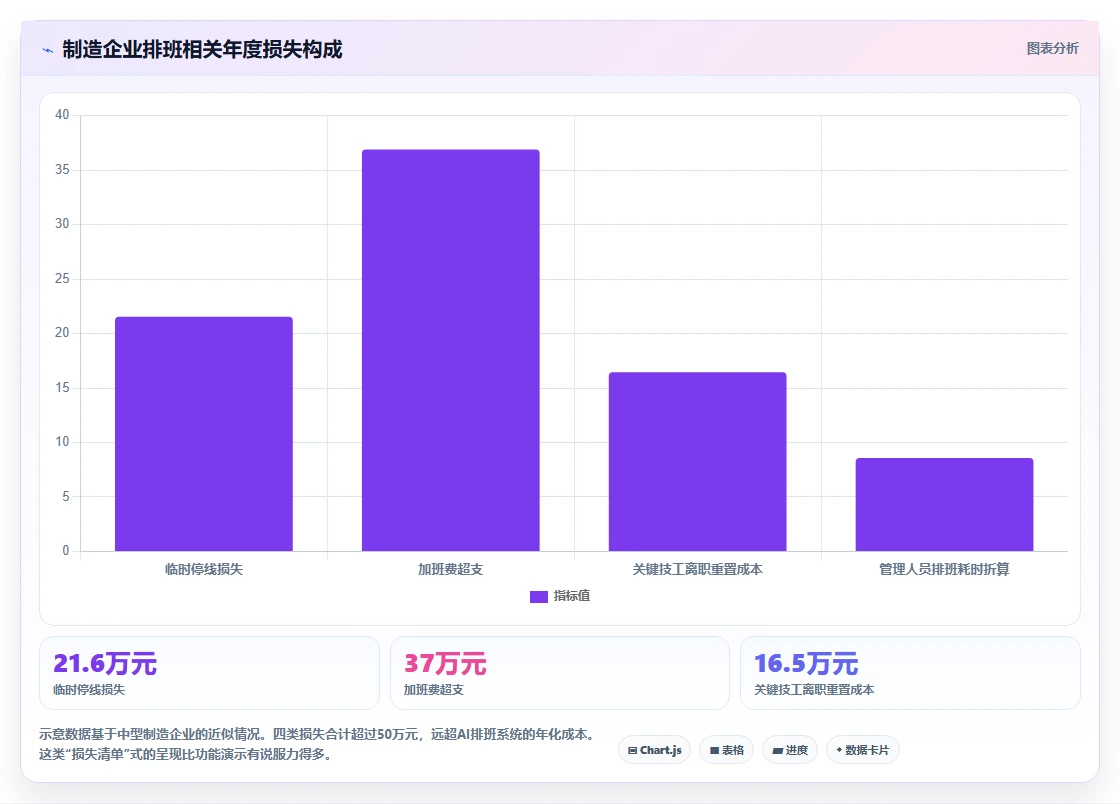Click the 临时停线损失 bar in the chart
The height and width of the screenshot is (804, 1120).
tap(204, 433)
